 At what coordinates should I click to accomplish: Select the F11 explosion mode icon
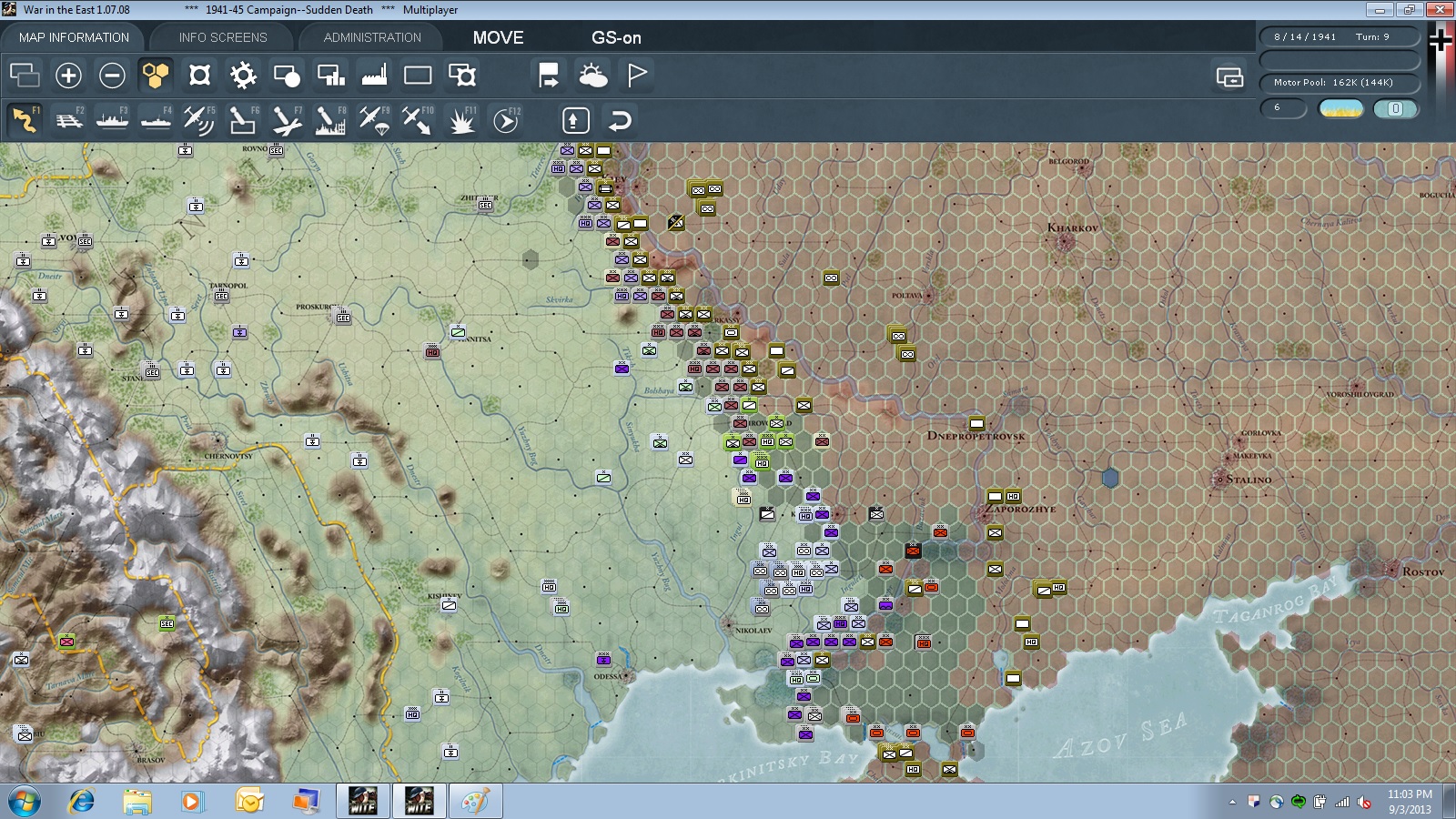point(461,120)
